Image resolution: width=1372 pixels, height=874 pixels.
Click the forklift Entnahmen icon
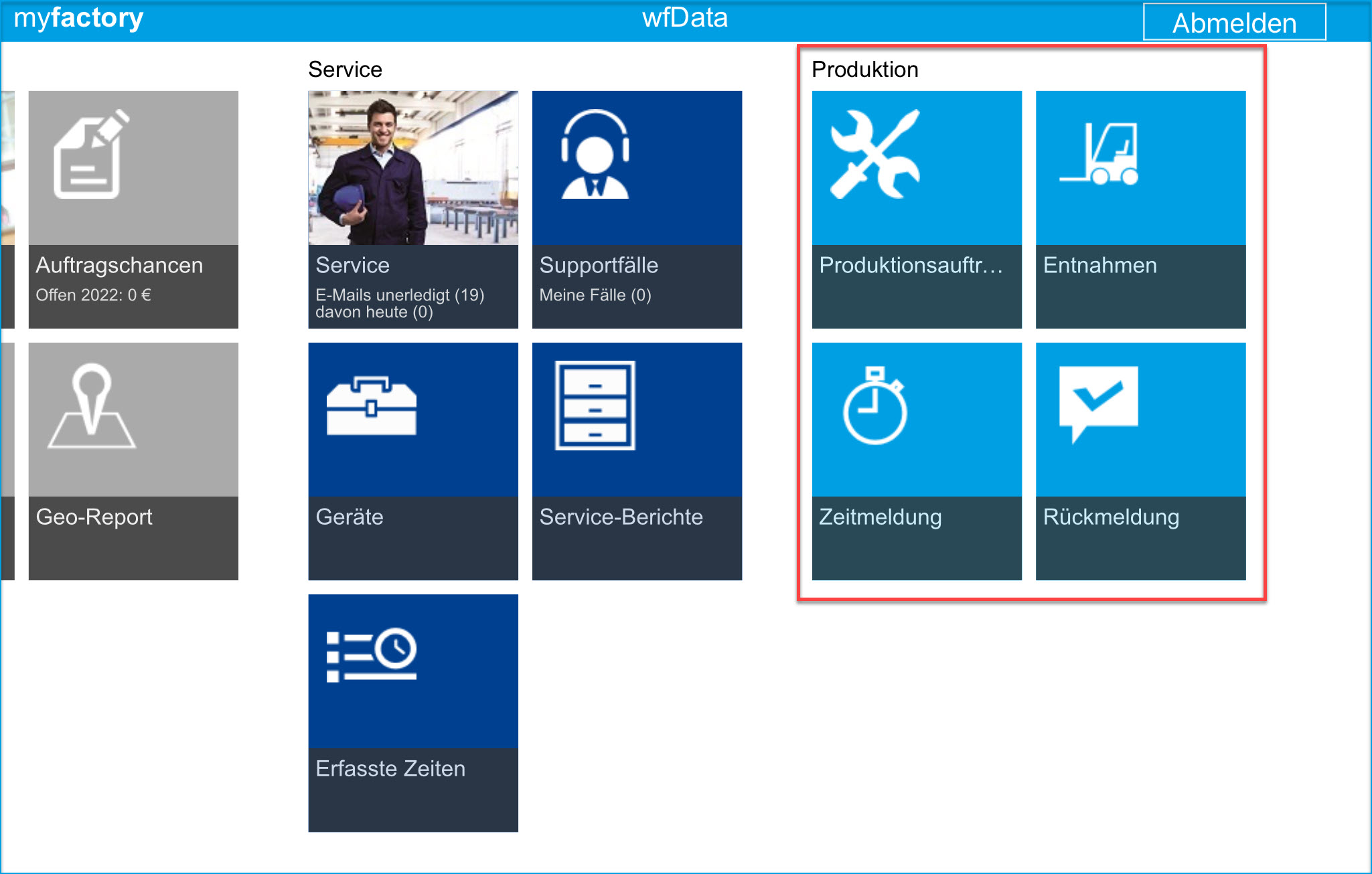pos(1099,153)
